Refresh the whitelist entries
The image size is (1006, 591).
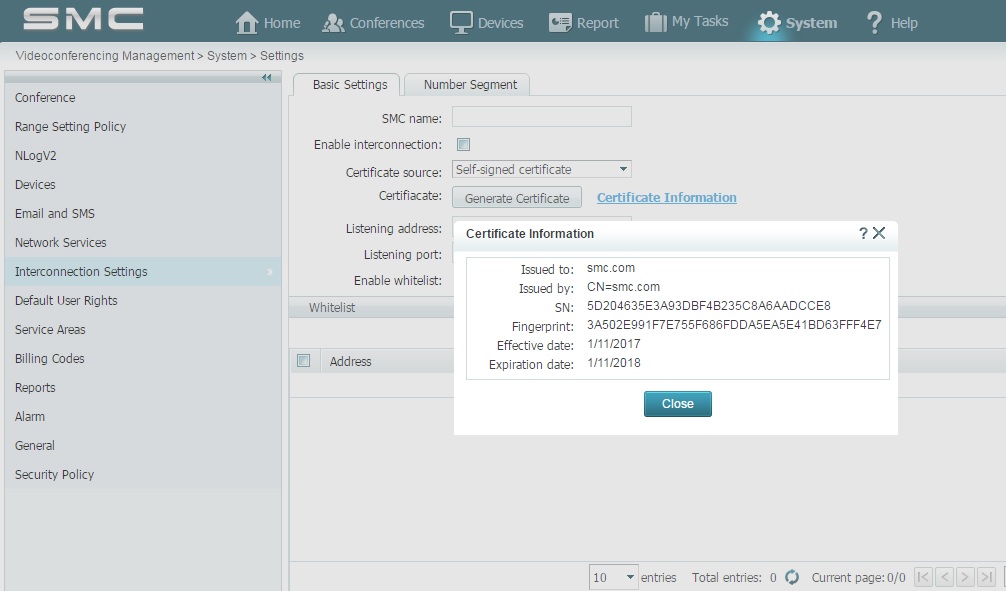792,577
